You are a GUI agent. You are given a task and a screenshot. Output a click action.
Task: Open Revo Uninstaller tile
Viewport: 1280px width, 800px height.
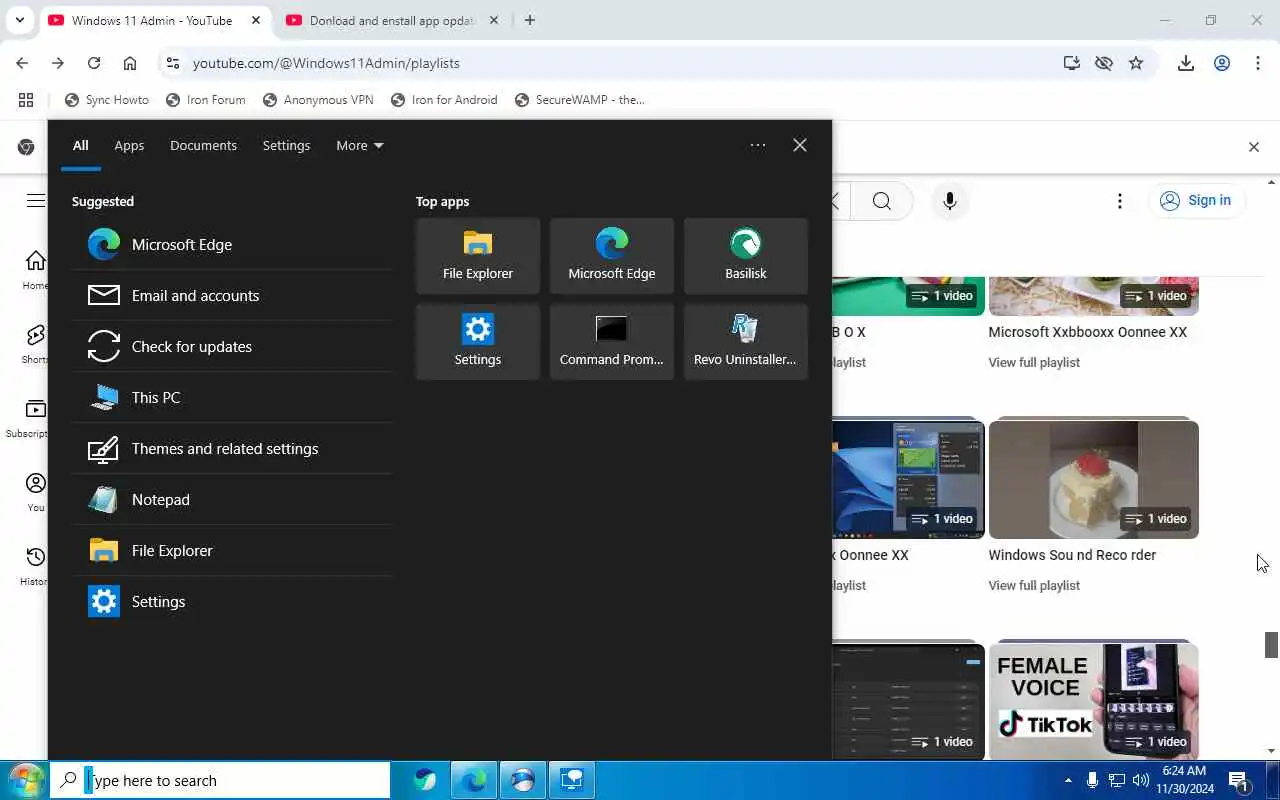coord(746,342)
